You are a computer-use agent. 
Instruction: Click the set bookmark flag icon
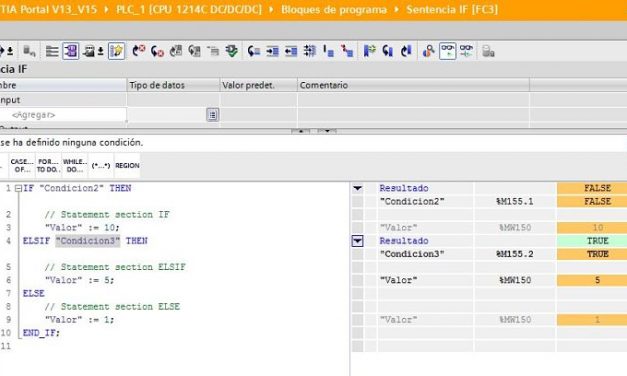(x=369, y=51)
